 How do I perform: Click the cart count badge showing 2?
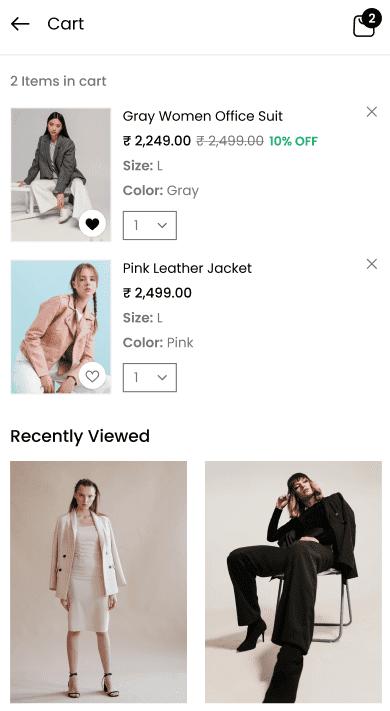click(372, 18)
